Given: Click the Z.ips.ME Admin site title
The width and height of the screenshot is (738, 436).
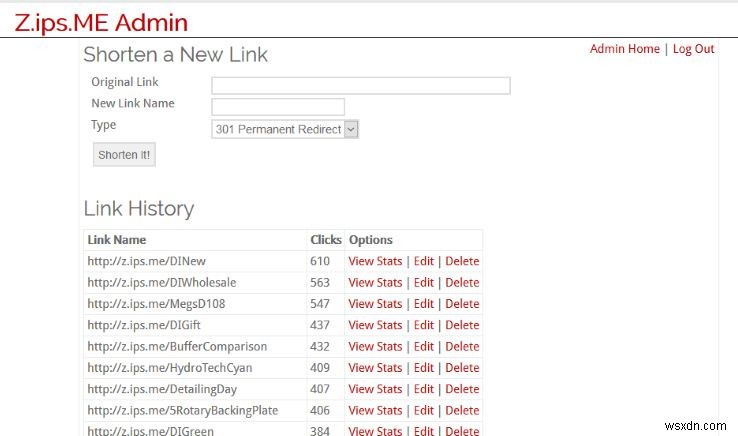Looking at the screenshot, I should [101, 22].
